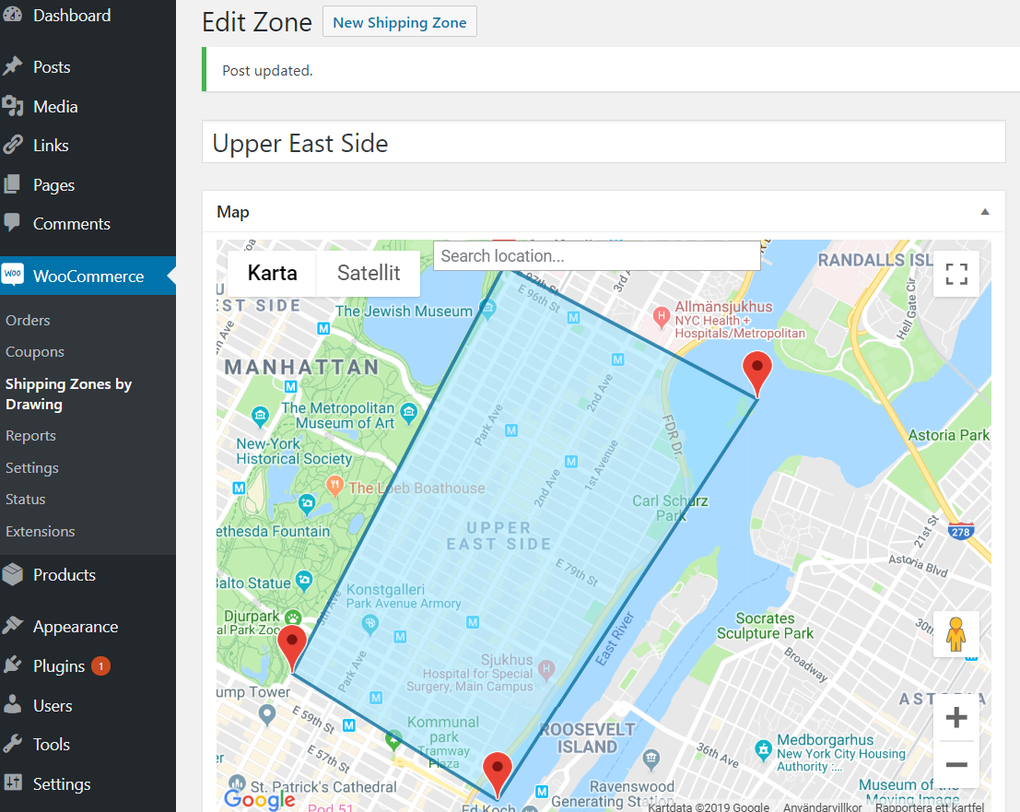Create a New Shipping Zone

tap(399, 21)
